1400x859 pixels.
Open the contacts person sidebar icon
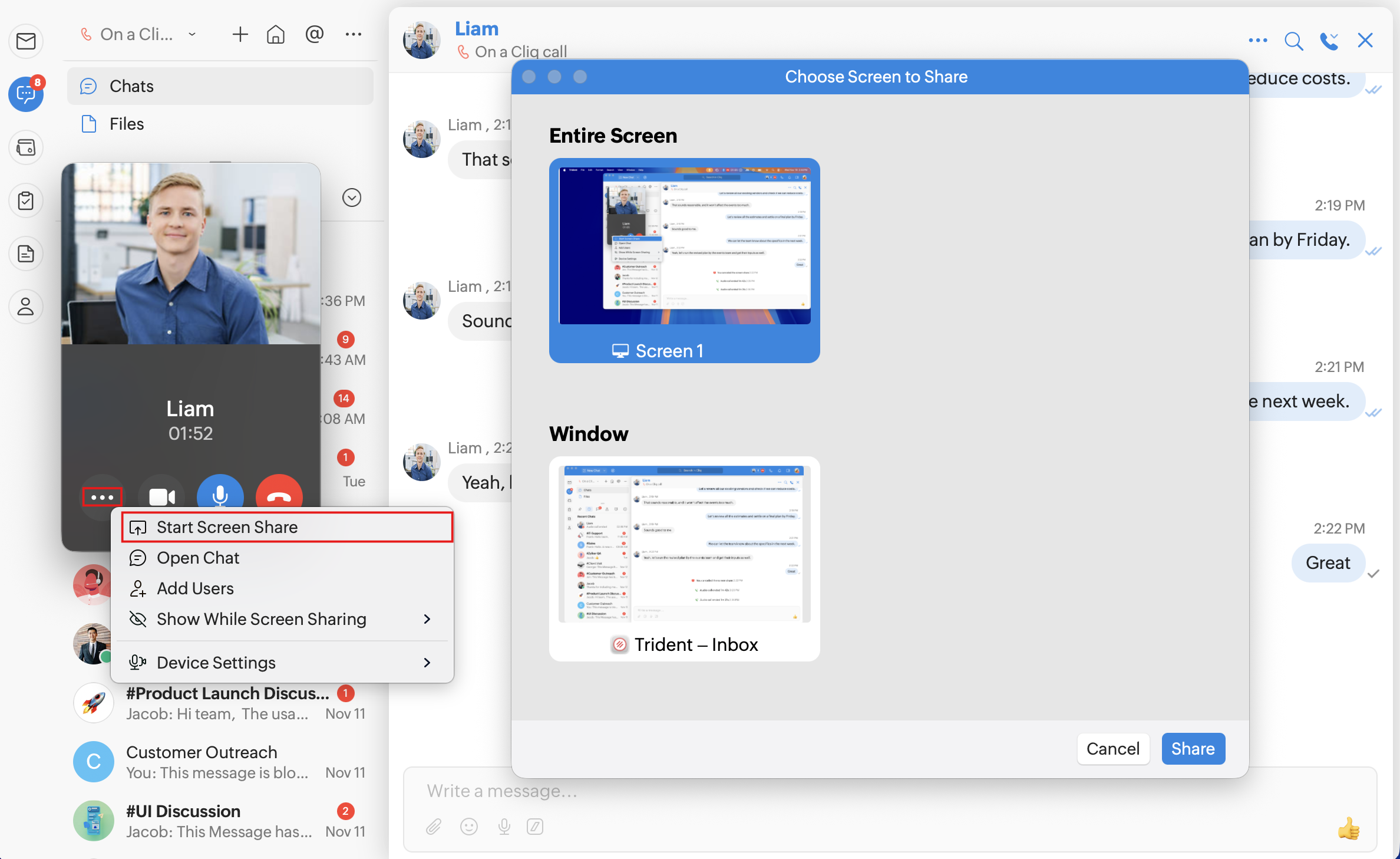point(26,307)
